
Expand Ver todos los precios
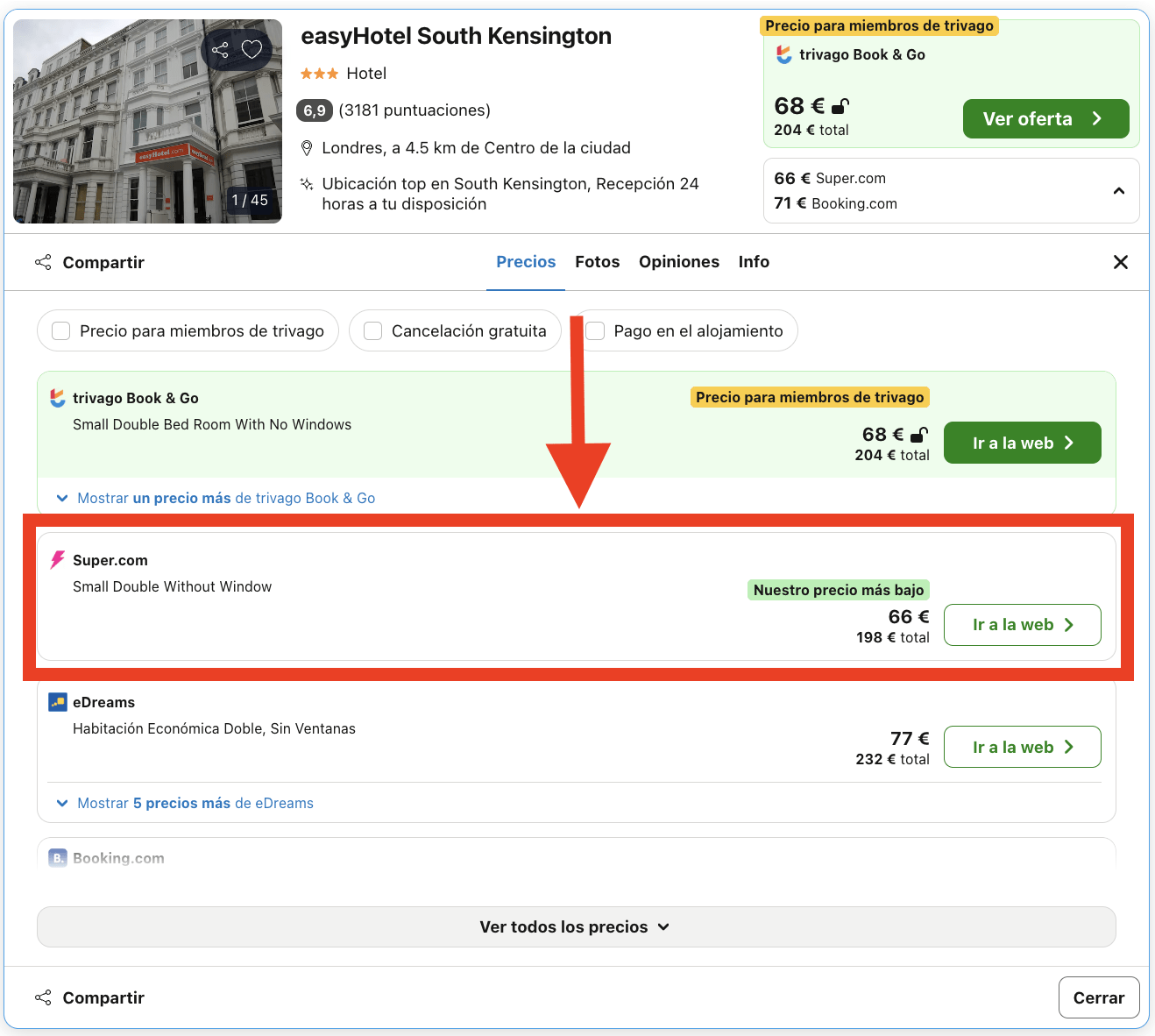576,926
